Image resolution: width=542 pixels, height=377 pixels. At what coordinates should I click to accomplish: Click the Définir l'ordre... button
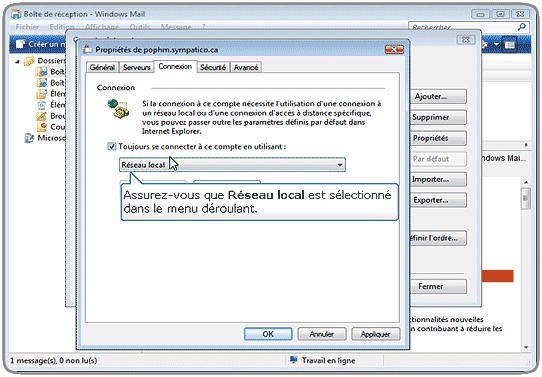click(x=439, y=238)
